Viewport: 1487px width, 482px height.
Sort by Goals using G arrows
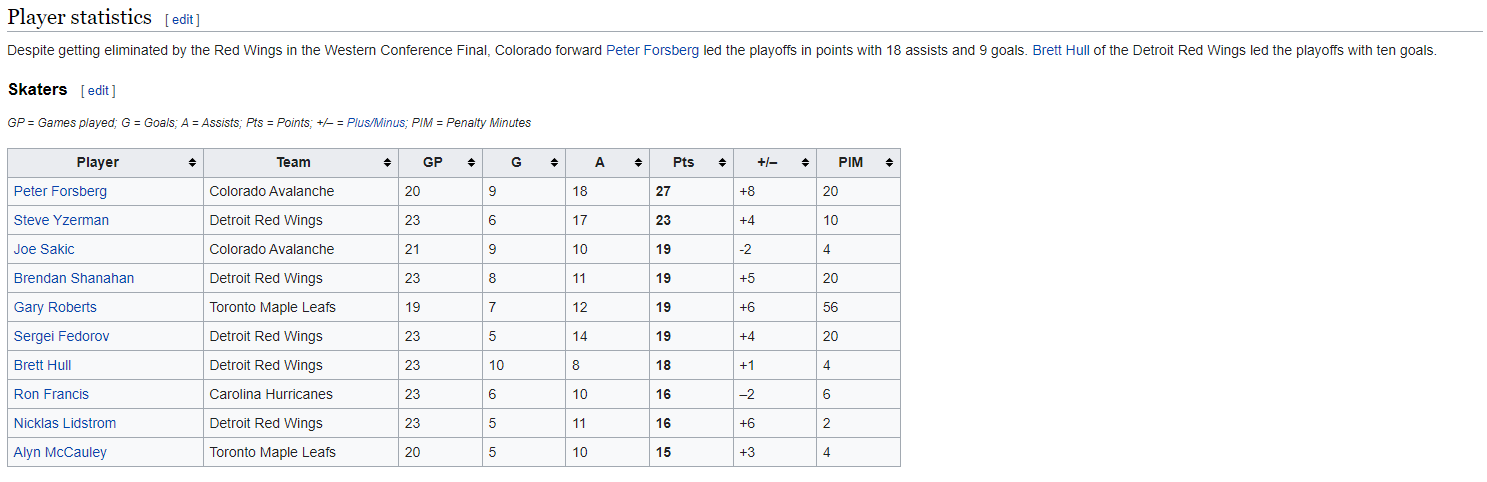[554, 163]
